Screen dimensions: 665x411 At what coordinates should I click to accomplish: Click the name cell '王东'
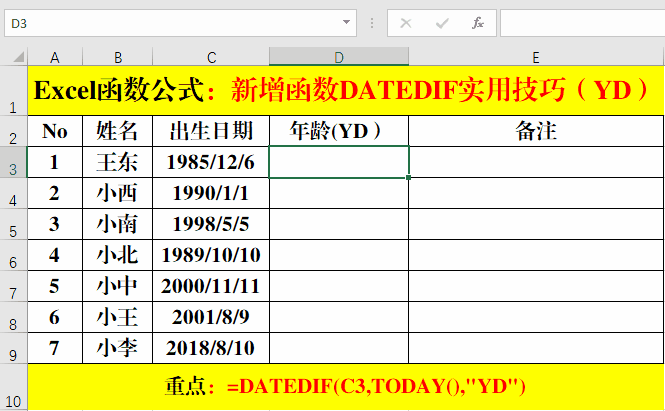117,162
